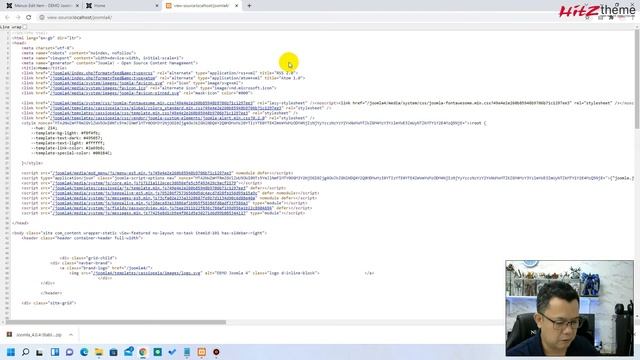This screenshot has width=640, height=360.
Task: Open the green square app on taskbar
Action: pos(158,352)
